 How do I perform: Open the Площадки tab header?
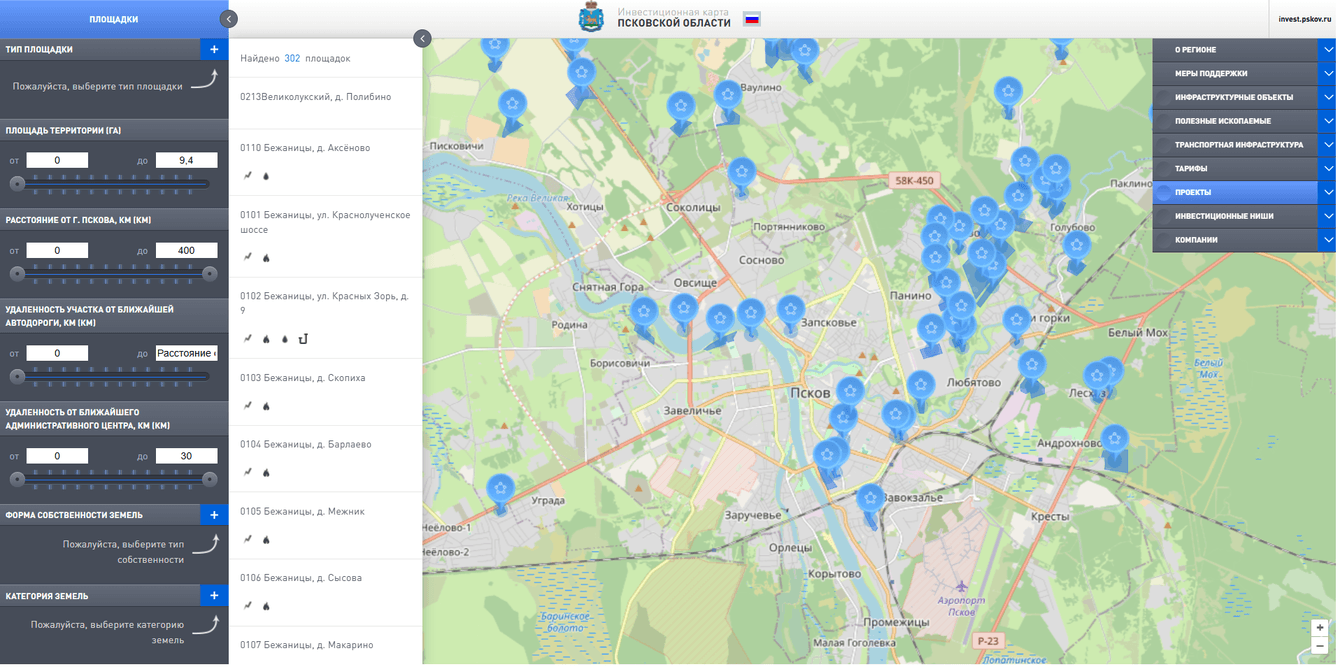[x=114, y=19]
